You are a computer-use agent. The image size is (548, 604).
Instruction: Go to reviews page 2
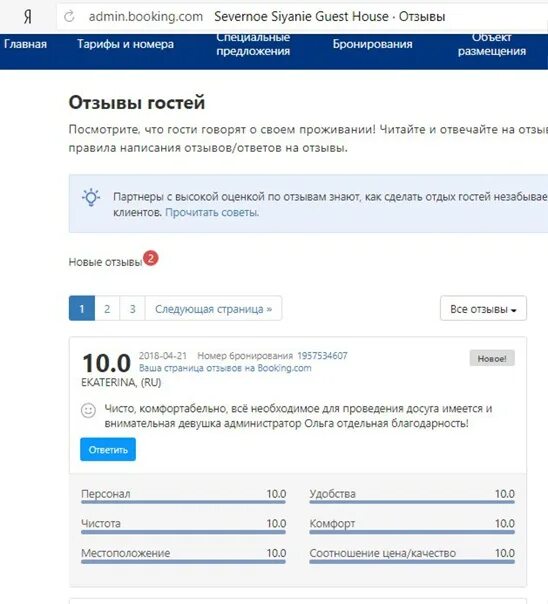pyautogui.click(x=107, y=309)
